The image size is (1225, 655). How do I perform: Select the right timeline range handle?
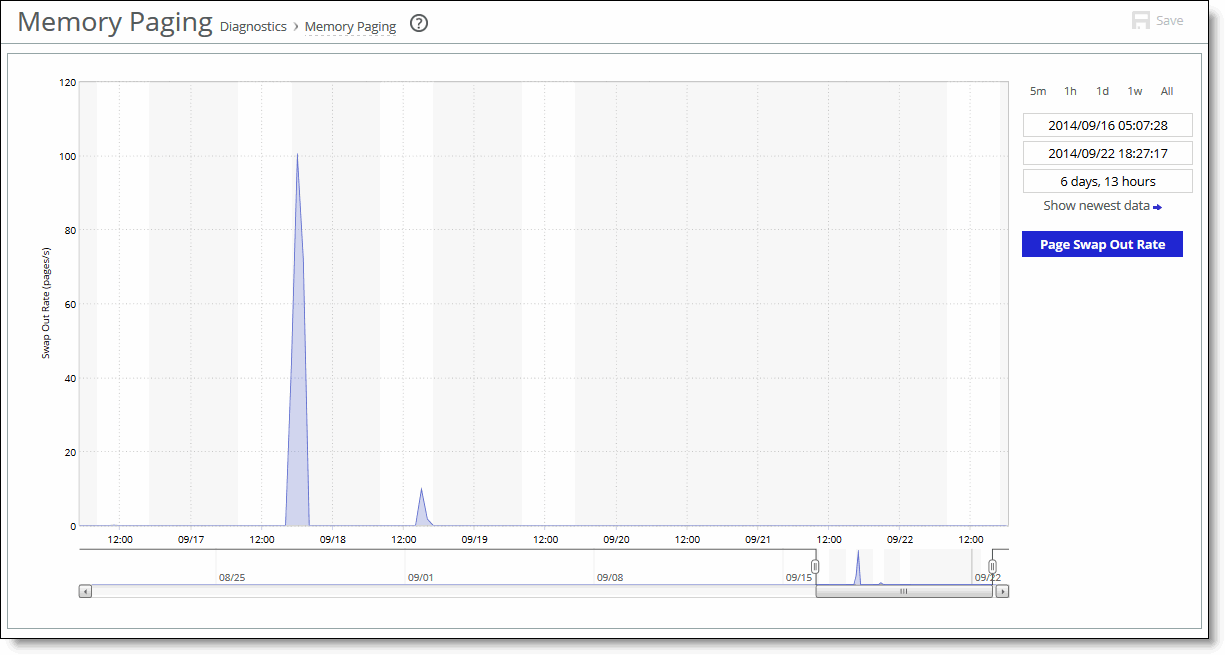pyautogui.click(x=991, y=565)
